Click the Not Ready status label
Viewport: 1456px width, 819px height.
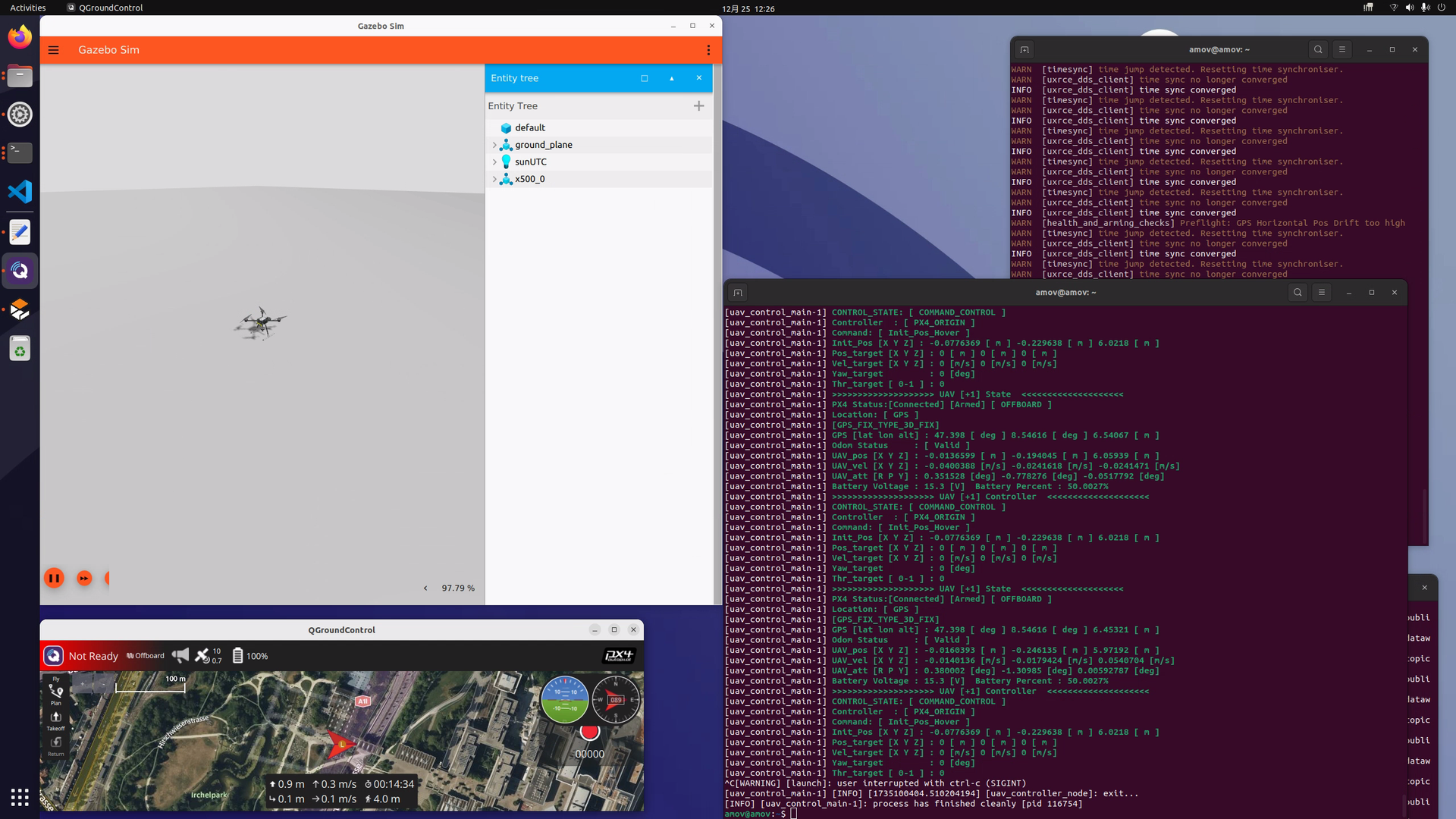93,657
